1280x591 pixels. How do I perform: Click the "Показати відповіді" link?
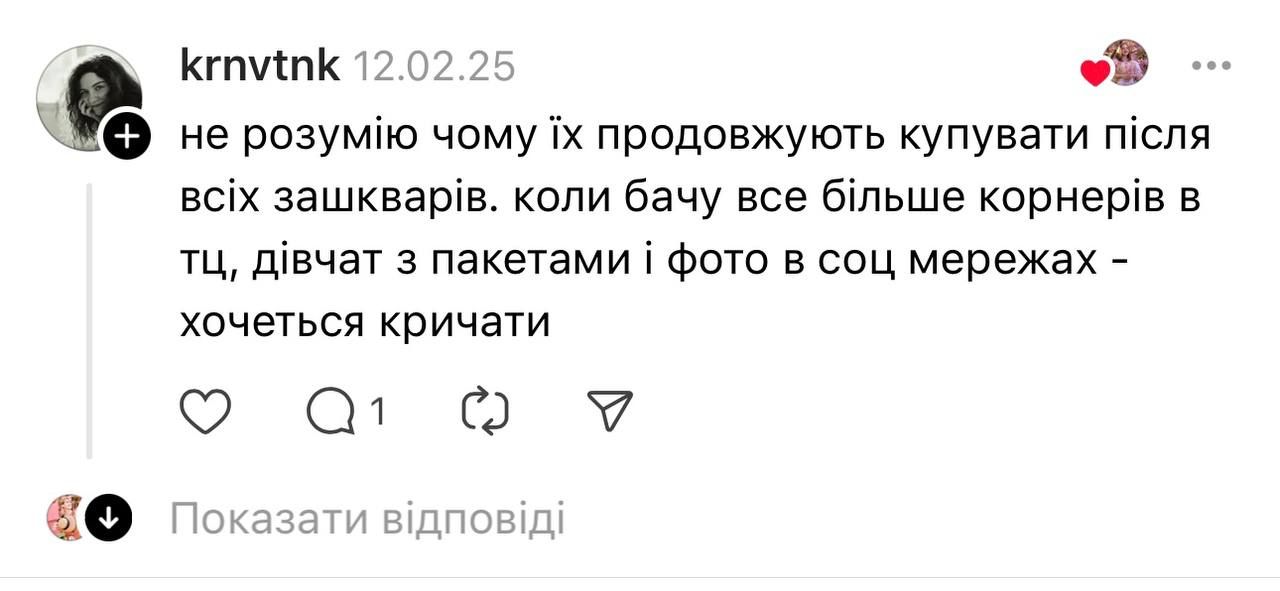click(x=367, y=519)
